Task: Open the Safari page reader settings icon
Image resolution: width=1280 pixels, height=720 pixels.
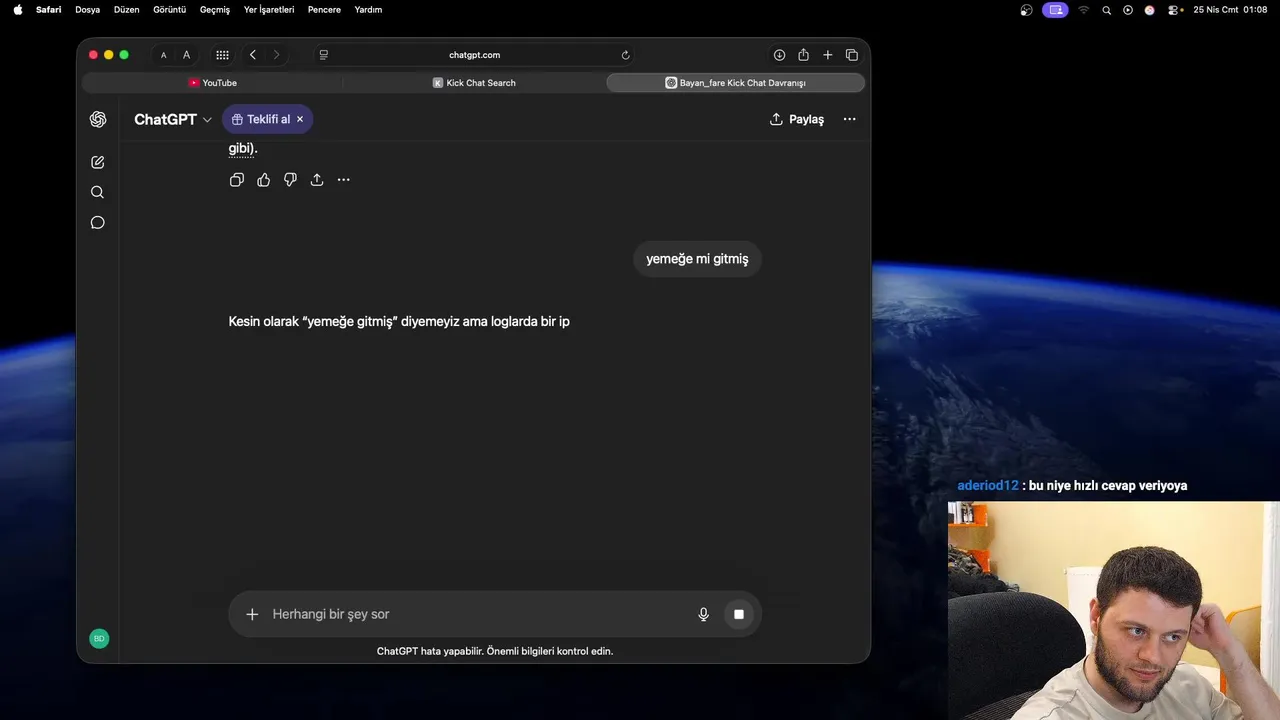Action: click(324, 55)
